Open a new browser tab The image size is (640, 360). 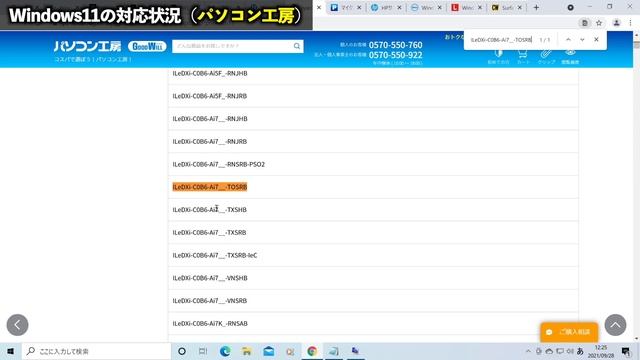(536, 7)
